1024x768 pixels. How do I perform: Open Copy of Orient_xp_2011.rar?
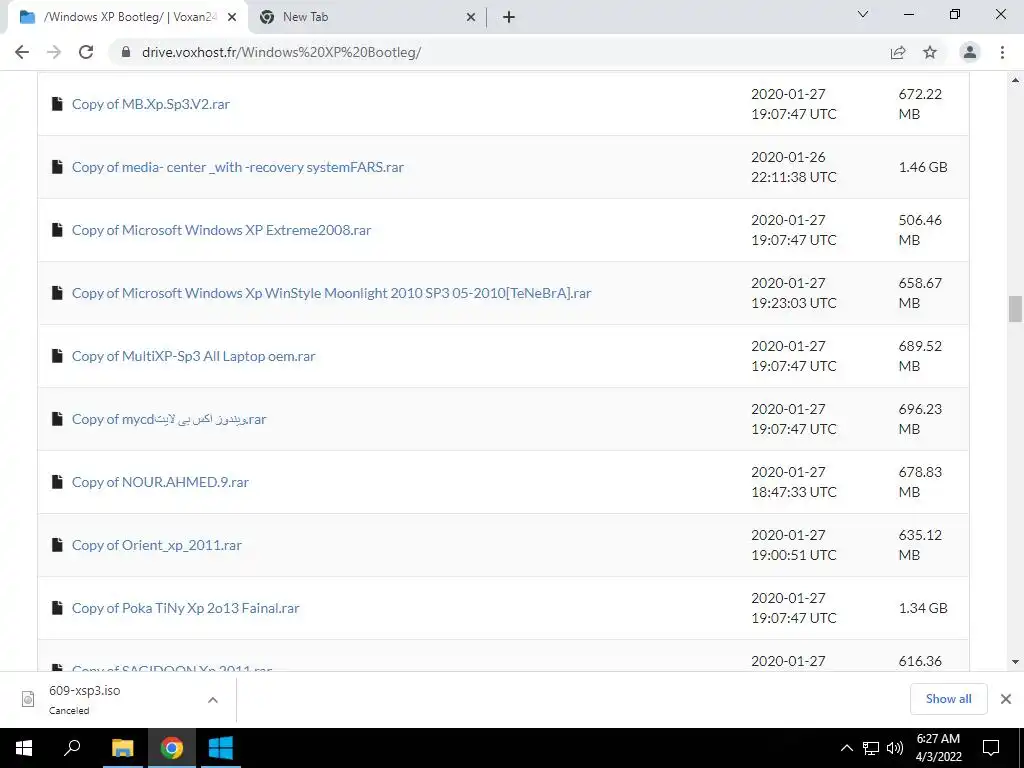tap(157, 545)
